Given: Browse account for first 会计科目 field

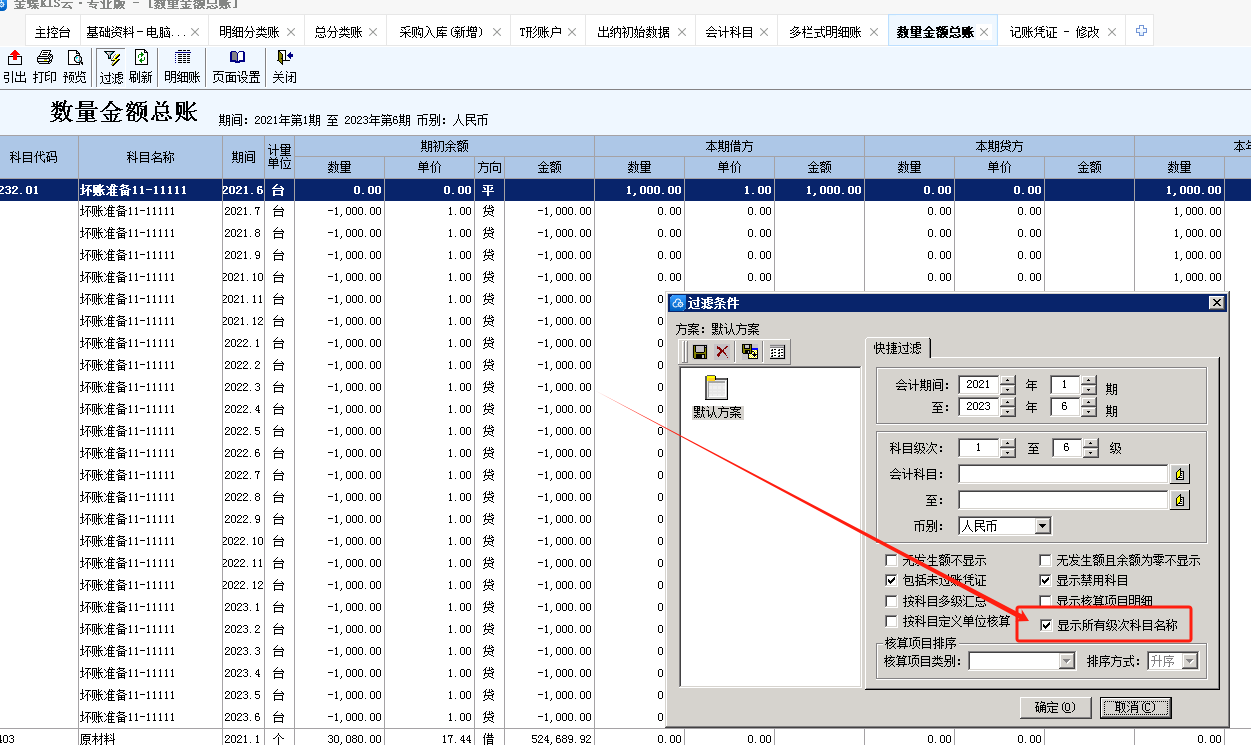Looking at the screenshot, I should 1180,474.
